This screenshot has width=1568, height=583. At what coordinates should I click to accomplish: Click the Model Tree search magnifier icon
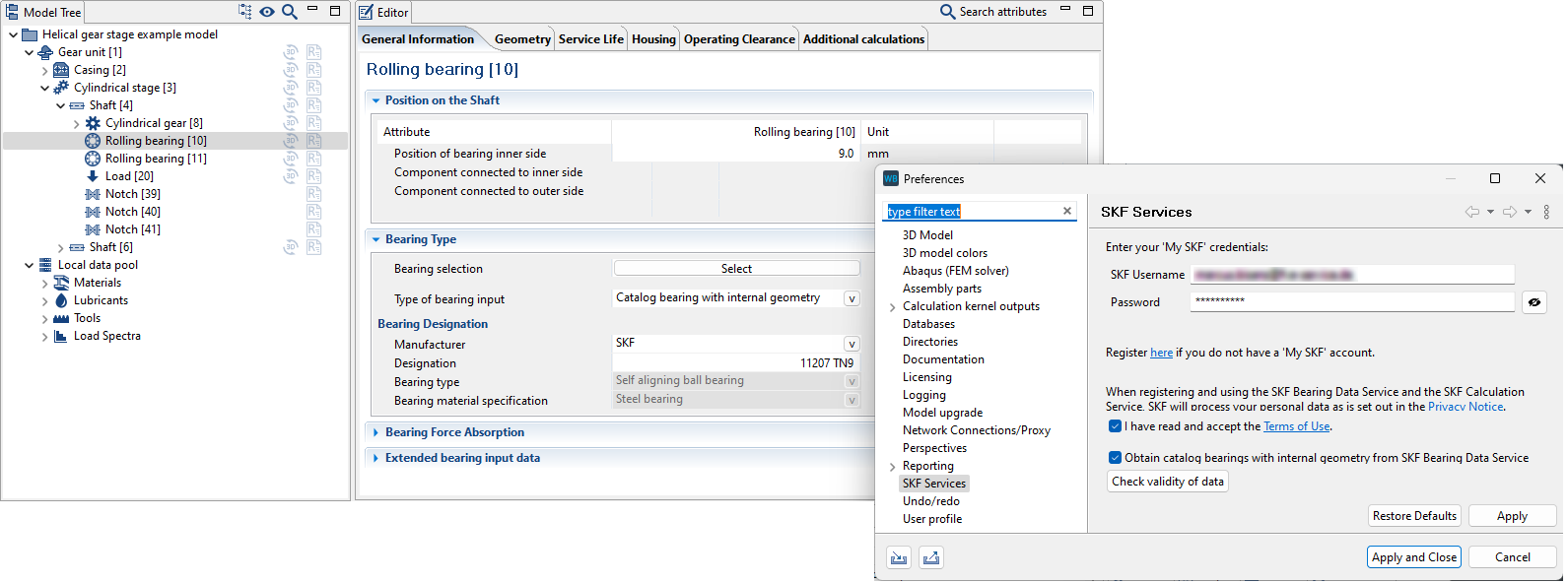tap(289, 12)
